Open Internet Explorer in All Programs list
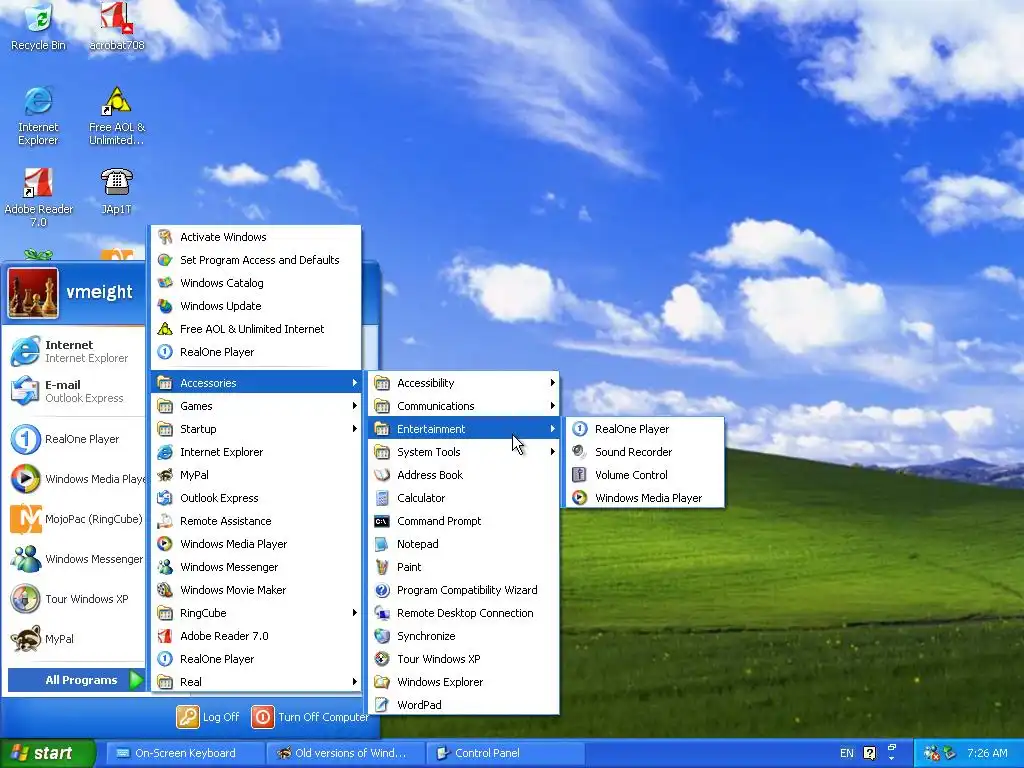The width and height of the screenshot is (1024, 768). (x=256, y=452)
